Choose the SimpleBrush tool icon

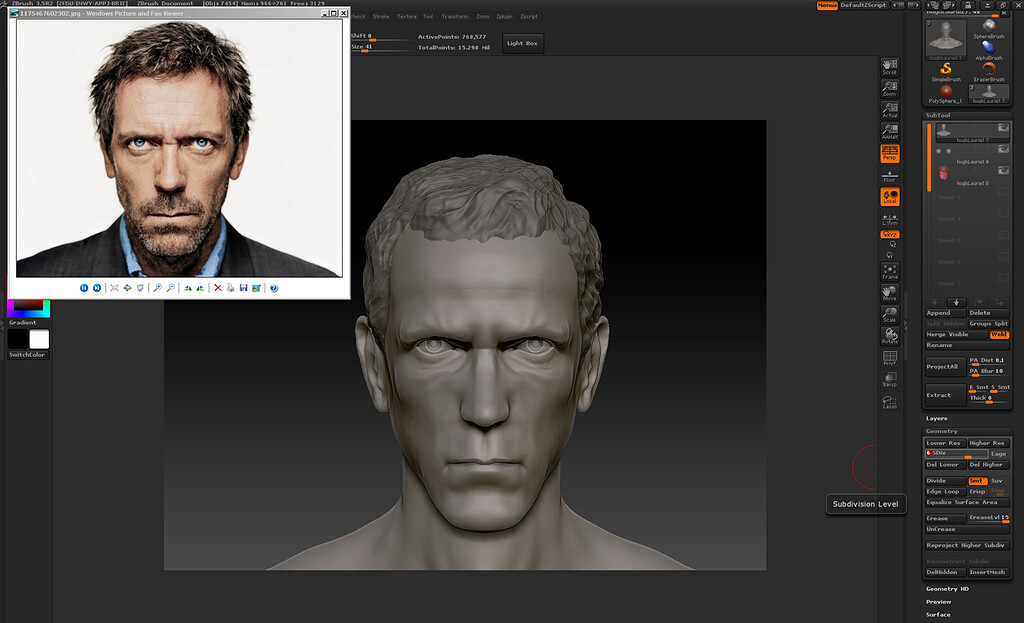pyautogui.click(x=946, y=71)
